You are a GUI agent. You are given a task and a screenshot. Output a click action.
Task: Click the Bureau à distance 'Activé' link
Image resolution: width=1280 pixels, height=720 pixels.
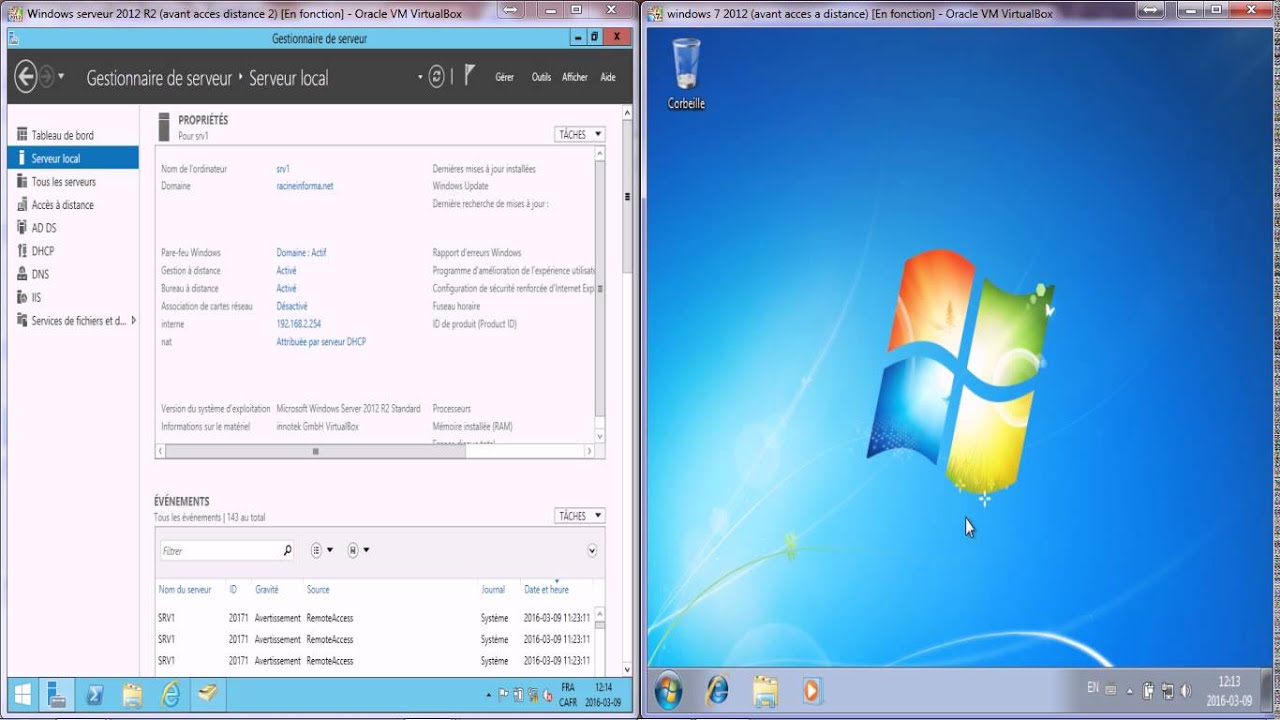tap(286, 288)
